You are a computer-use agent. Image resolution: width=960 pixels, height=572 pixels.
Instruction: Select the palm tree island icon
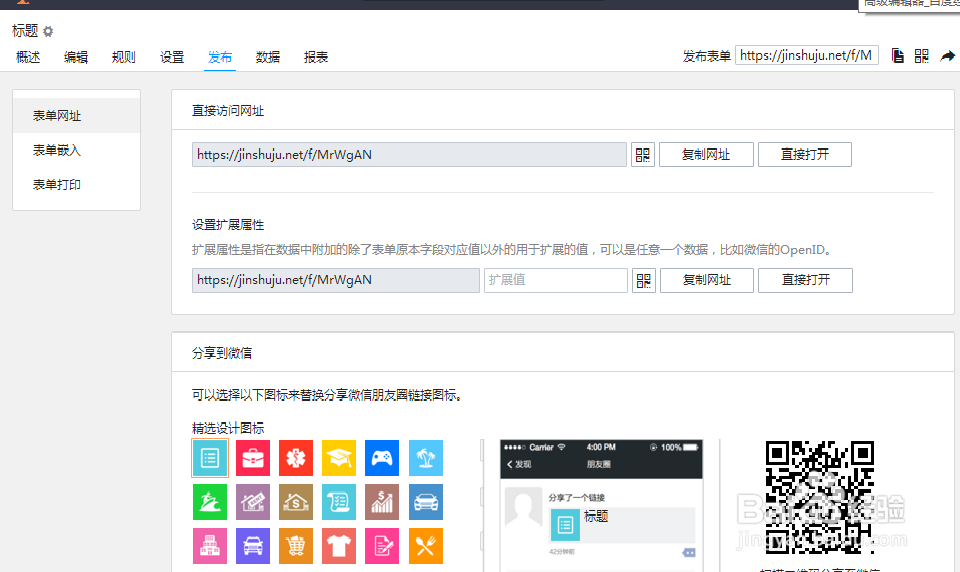click(x=426, y=458)
